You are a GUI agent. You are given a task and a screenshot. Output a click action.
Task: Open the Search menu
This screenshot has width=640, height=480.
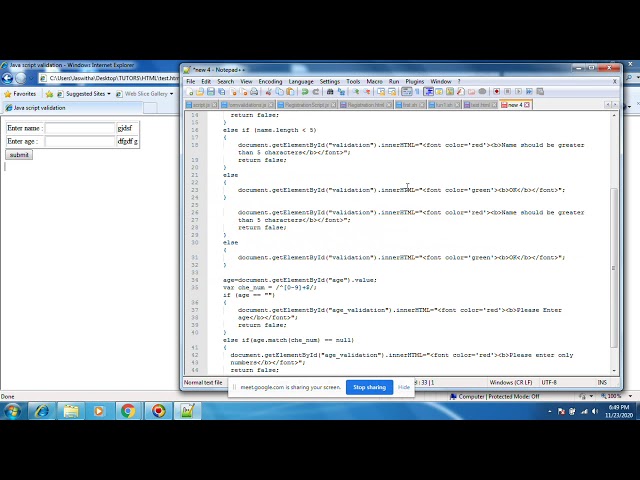[225, 82]
